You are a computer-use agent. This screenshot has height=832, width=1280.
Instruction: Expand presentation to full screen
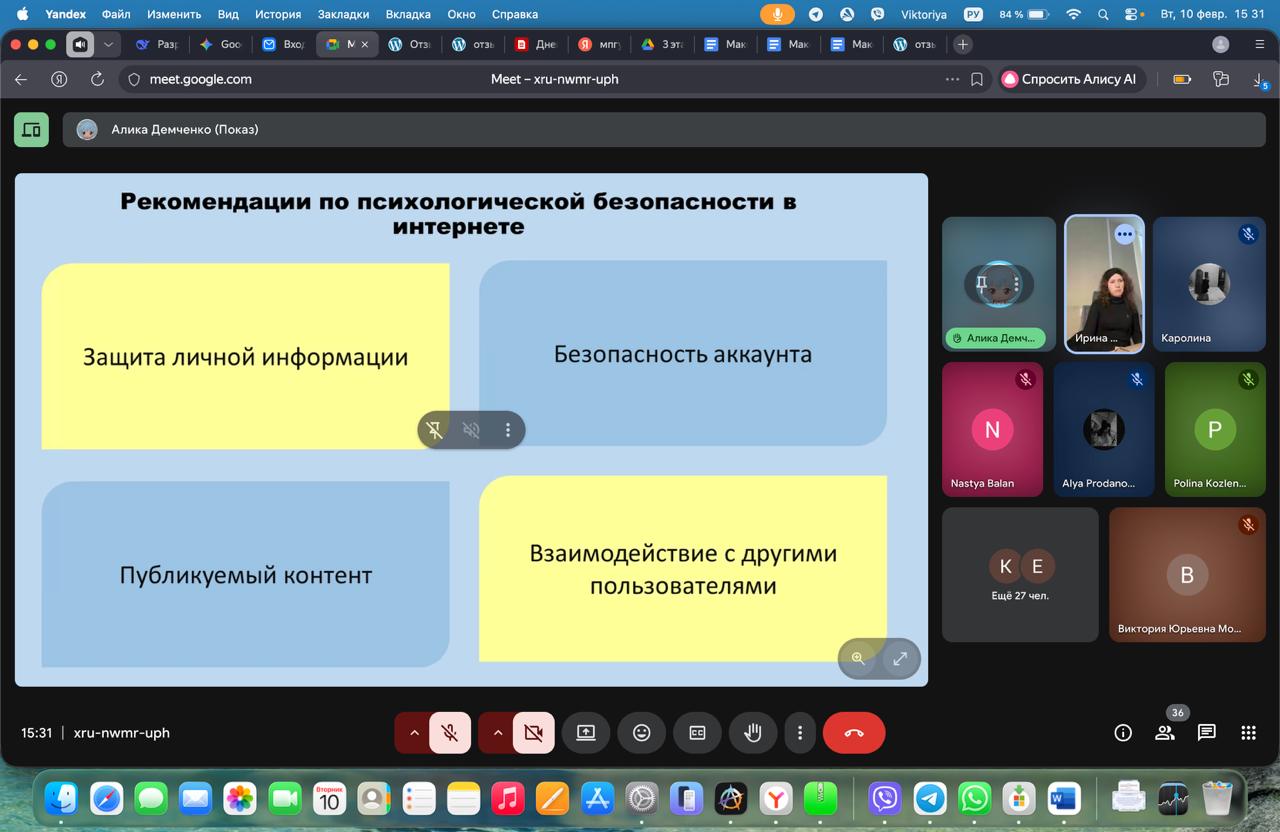pyautogui.click(x=900, y=659)
